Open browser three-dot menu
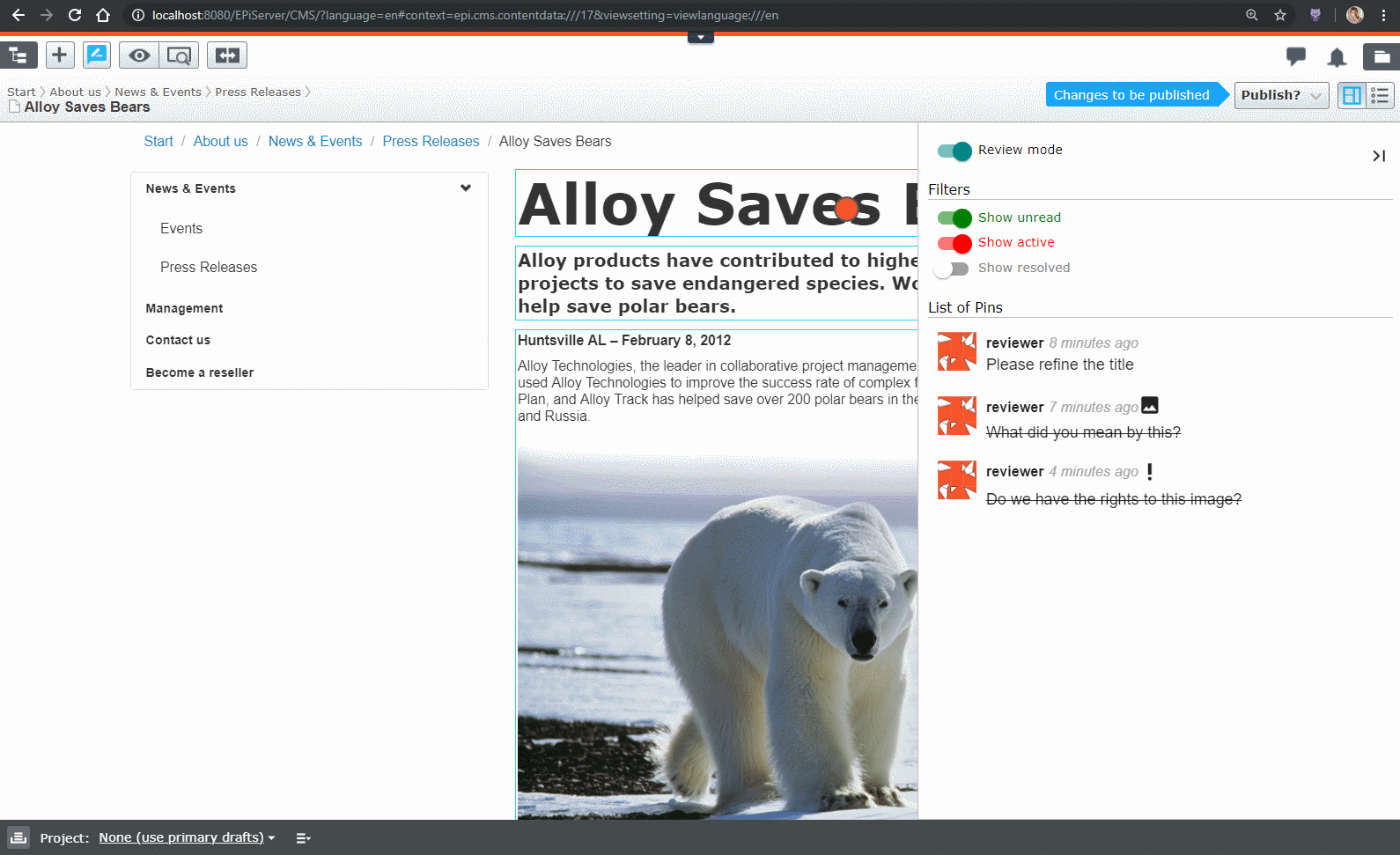 (1384, 15)
